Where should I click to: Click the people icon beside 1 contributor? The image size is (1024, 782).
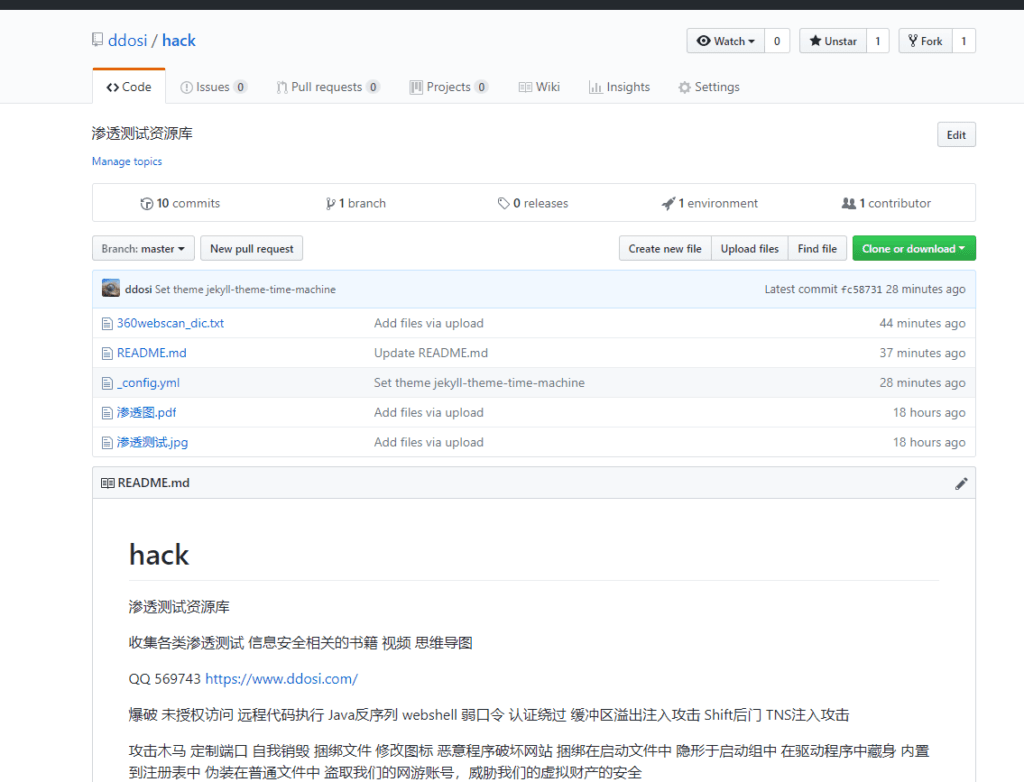coord(848,203)
